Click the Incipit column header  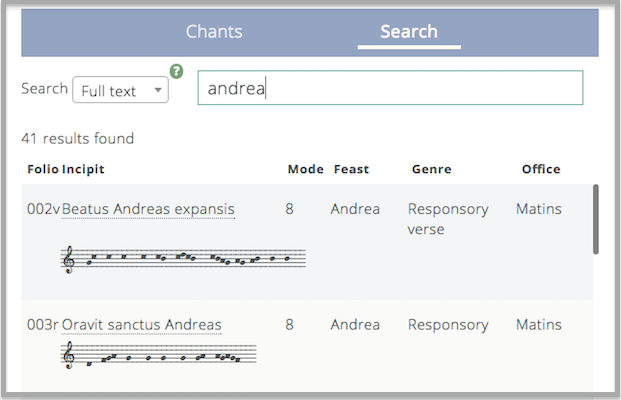[x=83, y=169]
